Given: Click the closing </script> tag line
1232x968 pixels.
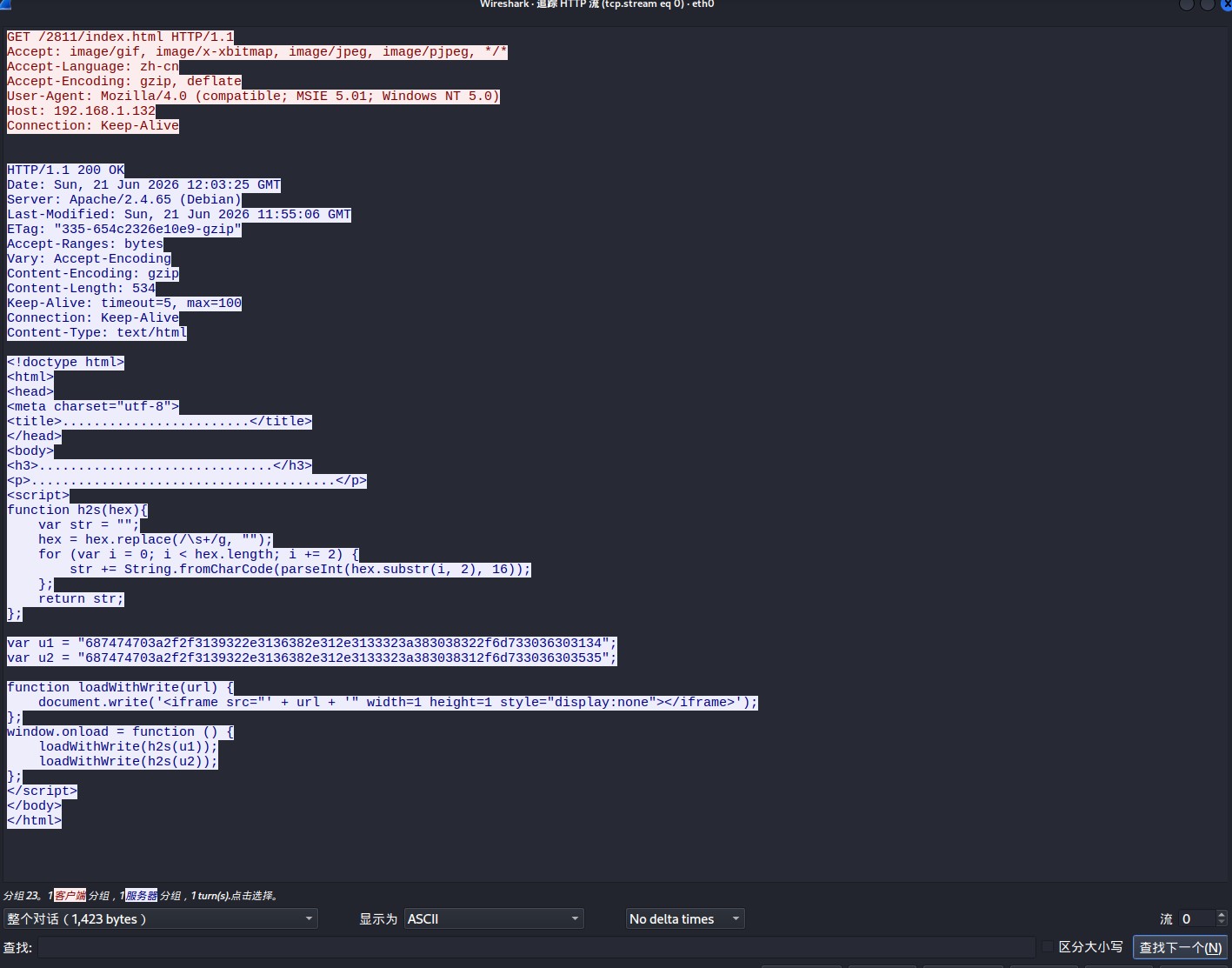Looking at the screenshot, I should 42,791.
